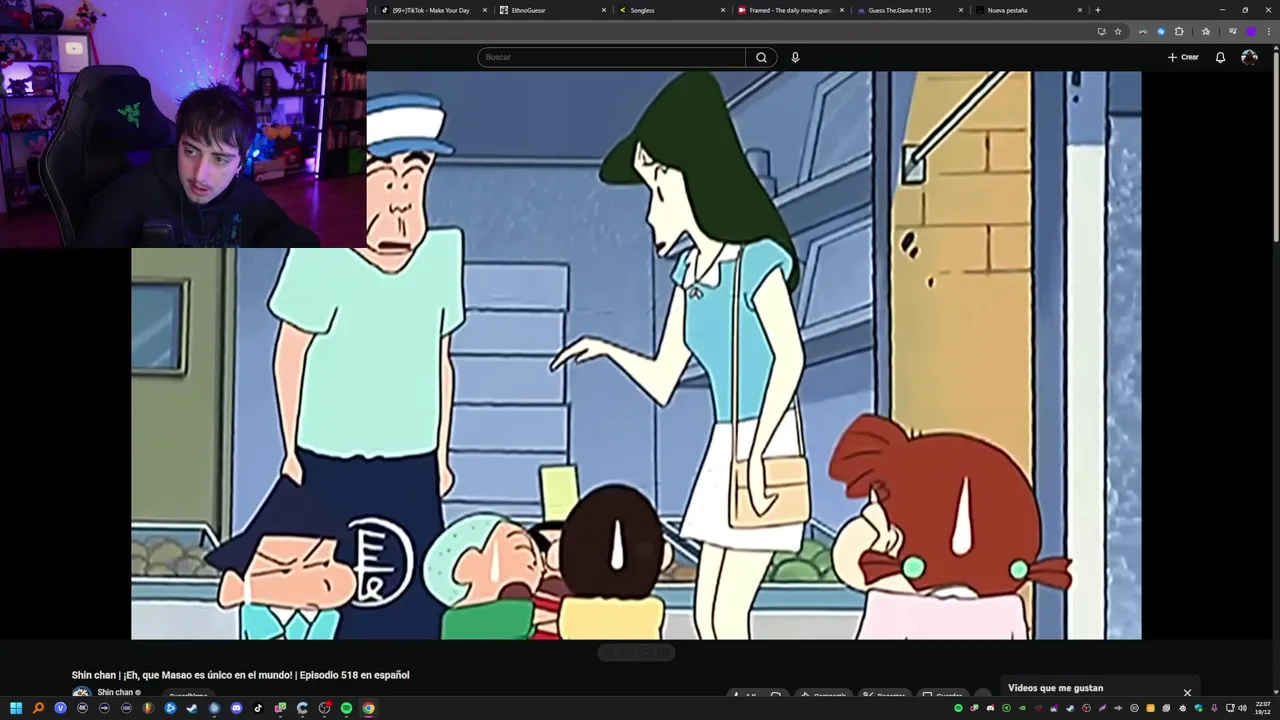The width and height of the screenshot is (1280, 720).
Task: Click the Steam icon in system tray
Action: [x=1070, y=708]
